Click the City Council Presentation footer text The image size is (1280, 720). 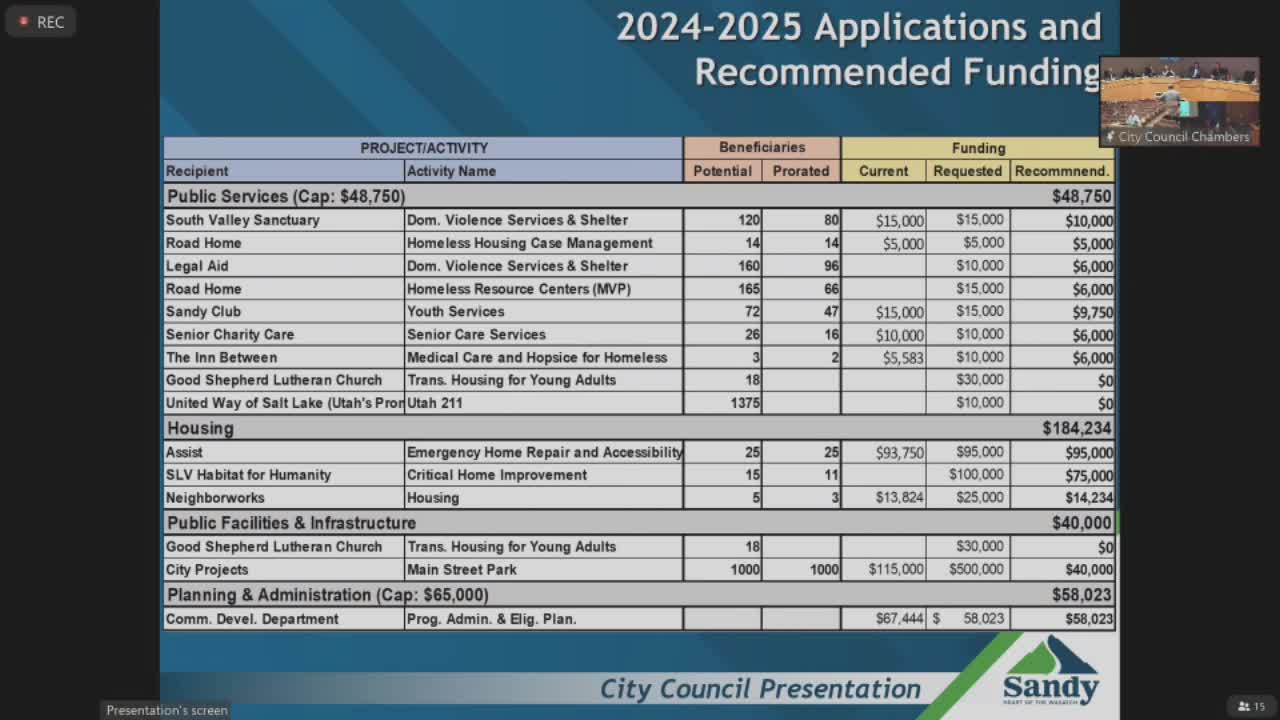tap(759, 688)
